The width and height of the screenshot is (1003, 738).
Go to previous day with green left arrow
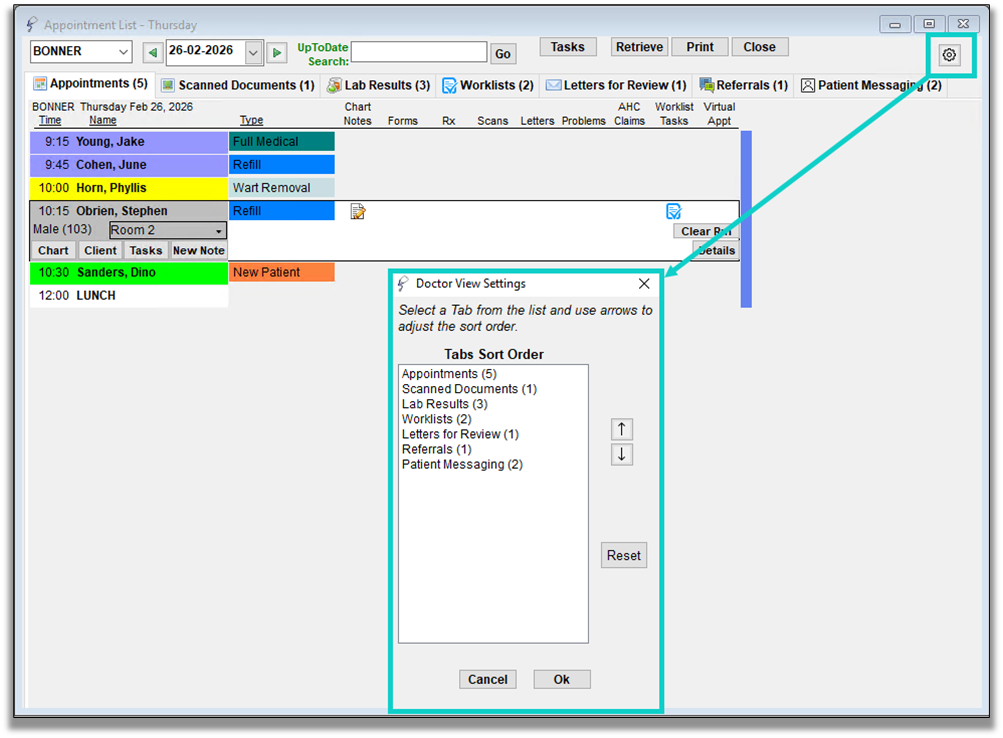click(x=152, y=52)
